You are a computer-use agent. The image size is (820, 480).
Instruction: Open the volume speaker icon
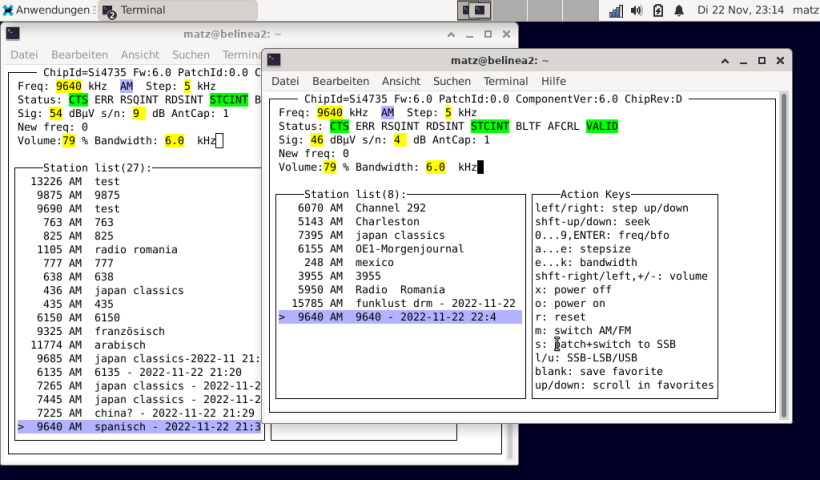637,10
